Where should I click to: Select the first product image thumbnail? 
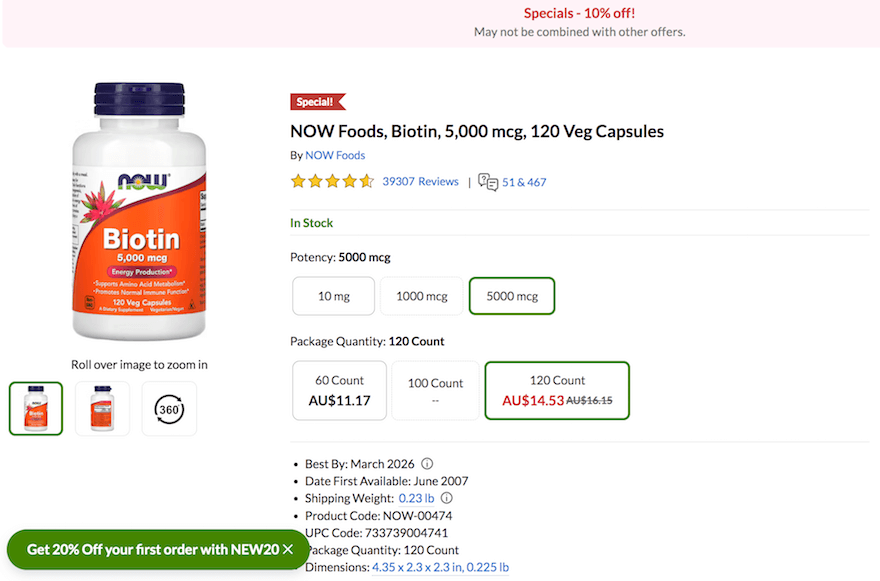click(x=35, y=408)
